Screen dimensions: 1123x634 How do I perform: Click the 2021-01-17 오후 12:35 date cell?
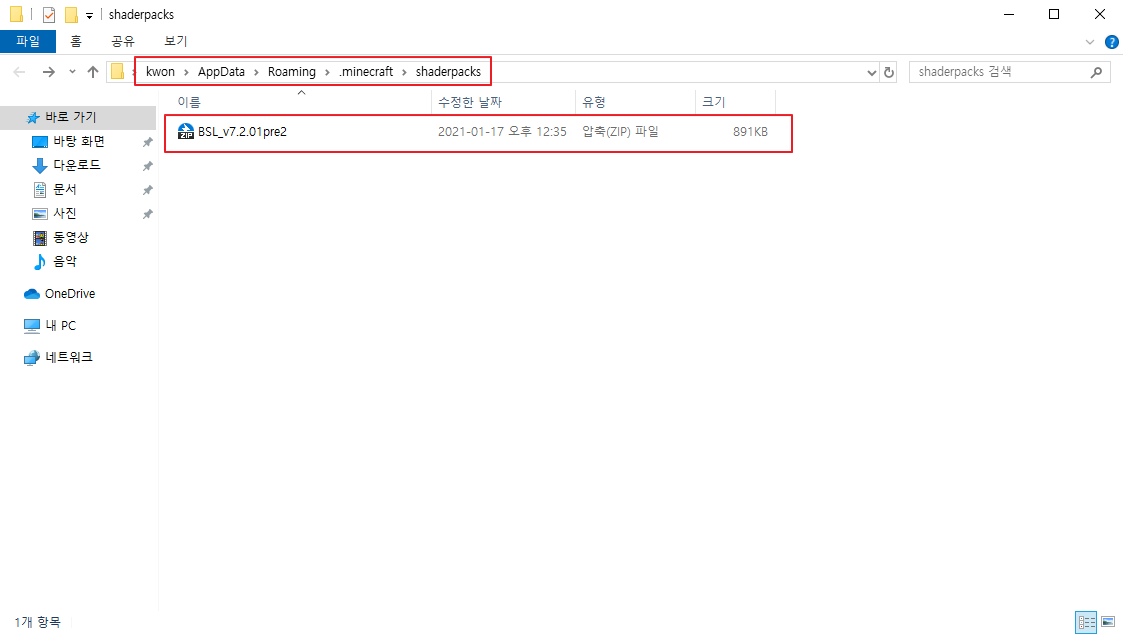coord(502,132)
